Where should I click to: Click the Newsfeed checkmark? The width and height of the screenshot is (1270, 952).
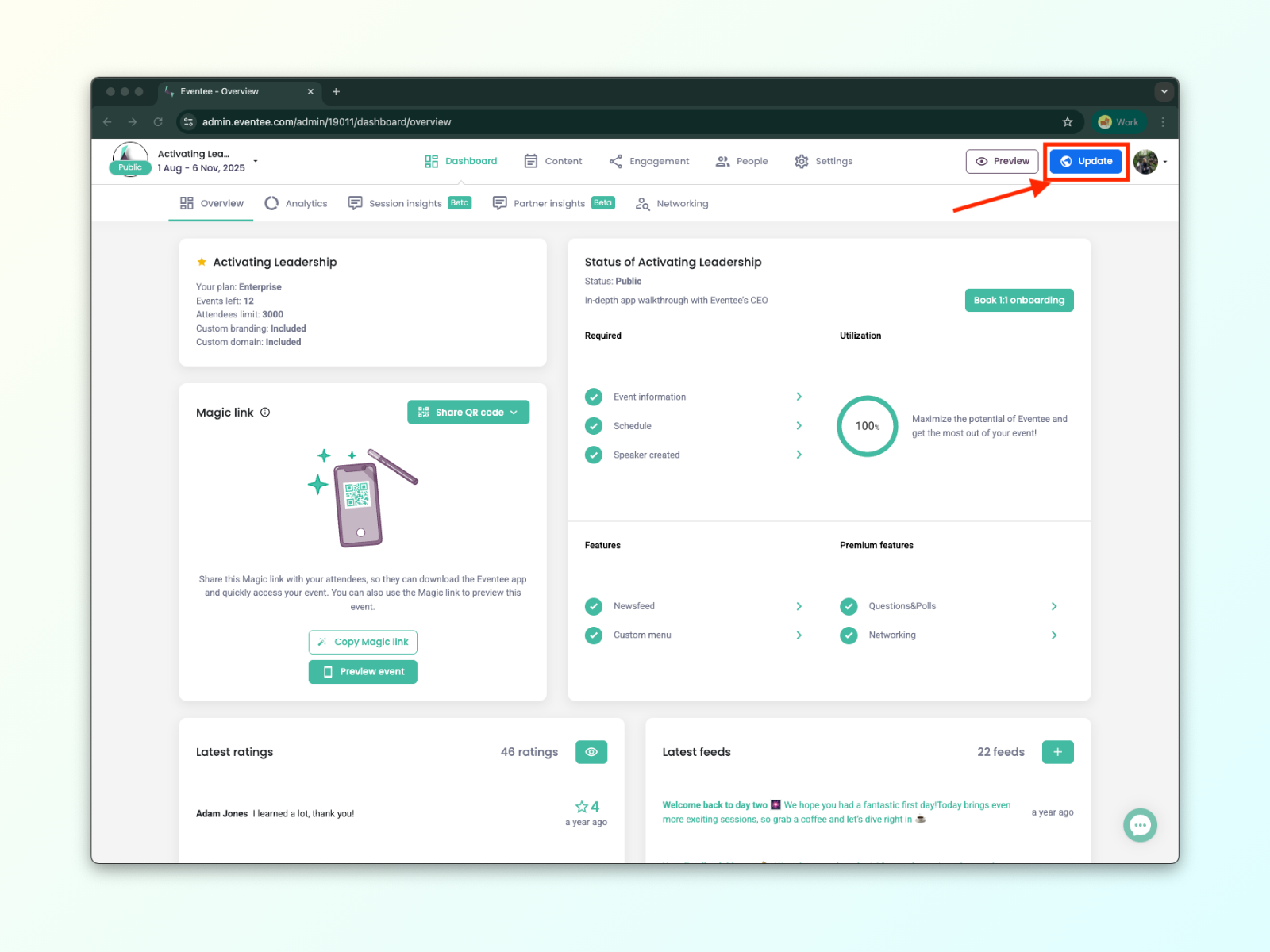click(x=594, y=606)
